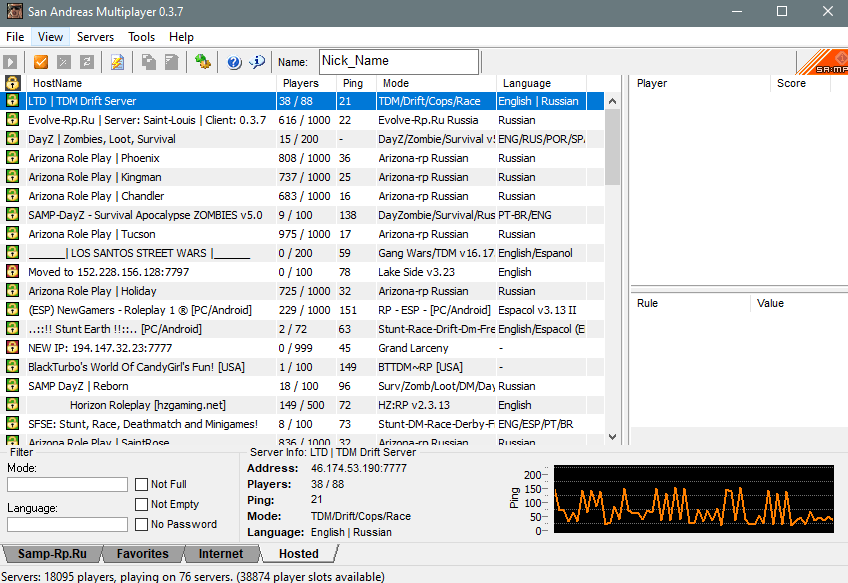
Task: Click the Name field containing Nick_Name
Action: [x=399, y=62]
